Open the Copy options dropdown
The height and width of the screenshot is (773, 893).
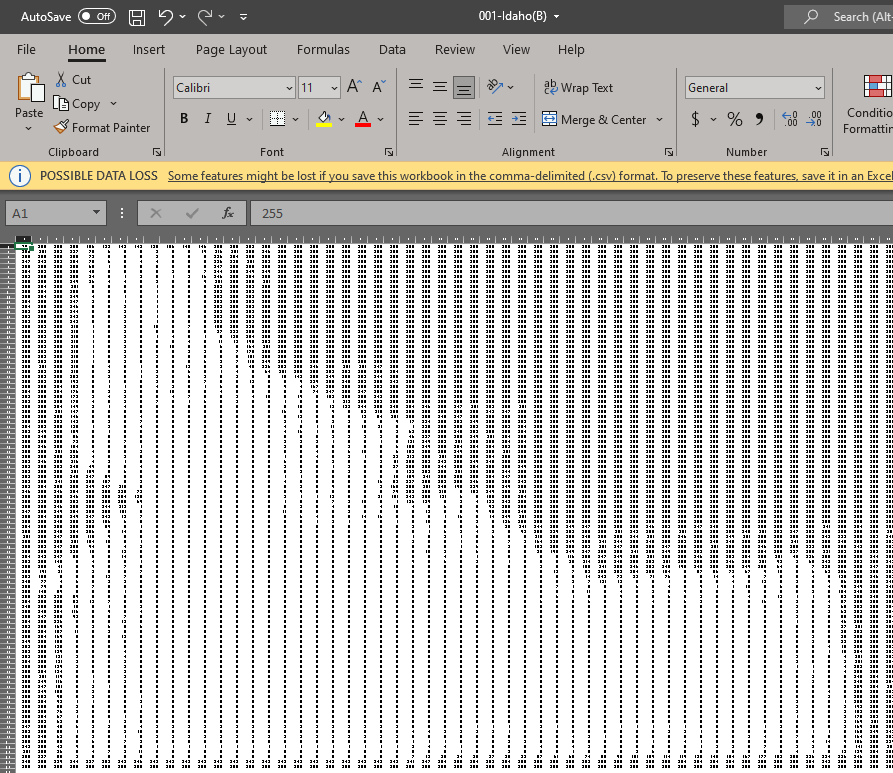pyautogui.click(x=113, y=104)
